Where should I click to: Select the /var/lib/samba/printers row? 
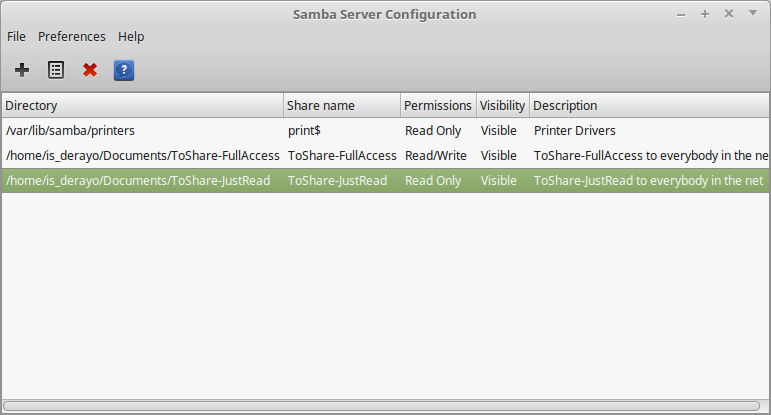[386, 130]
